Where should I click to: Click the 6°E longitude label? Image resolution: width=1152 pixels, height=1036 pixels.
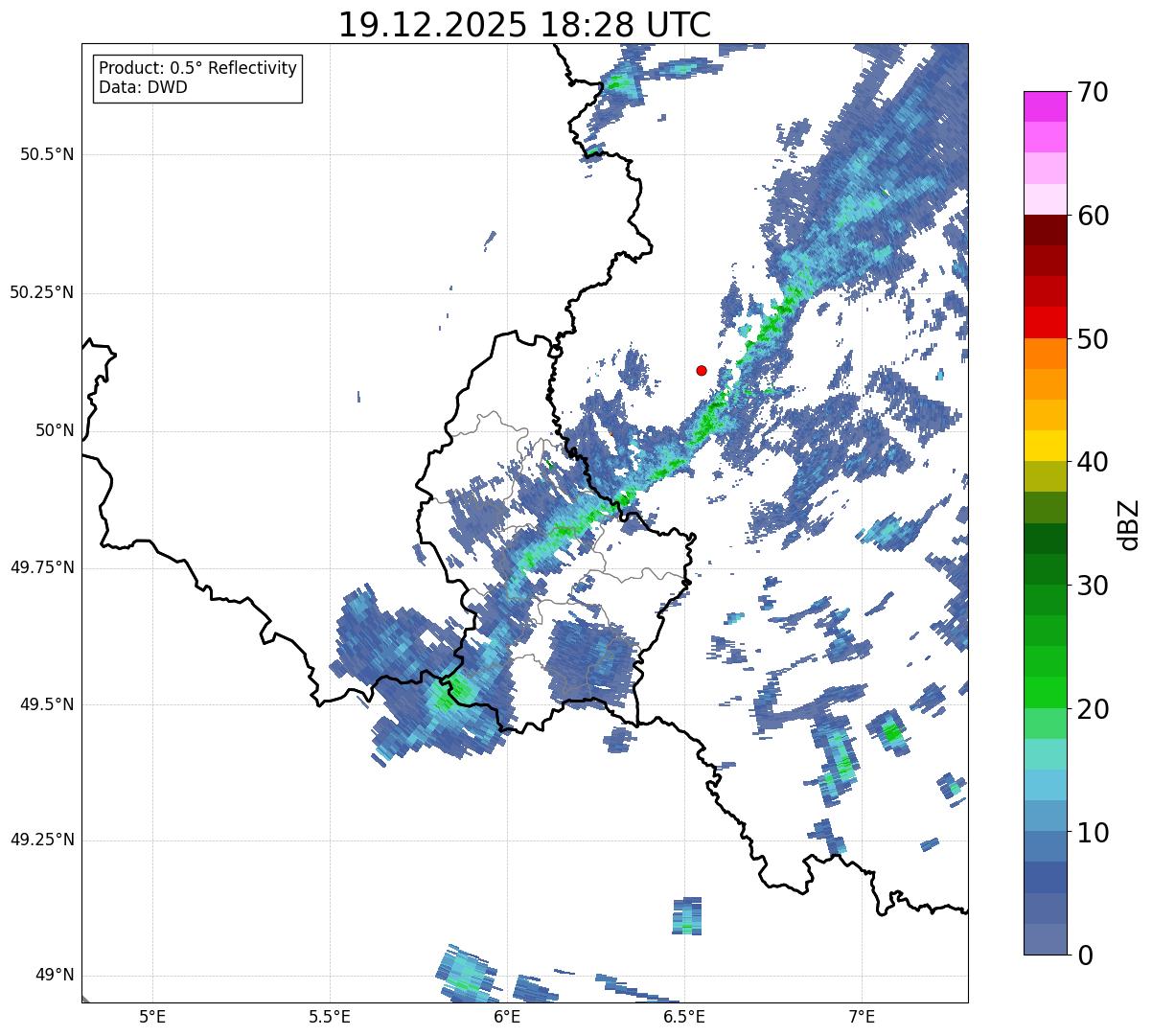click(x=507, y=1017)
